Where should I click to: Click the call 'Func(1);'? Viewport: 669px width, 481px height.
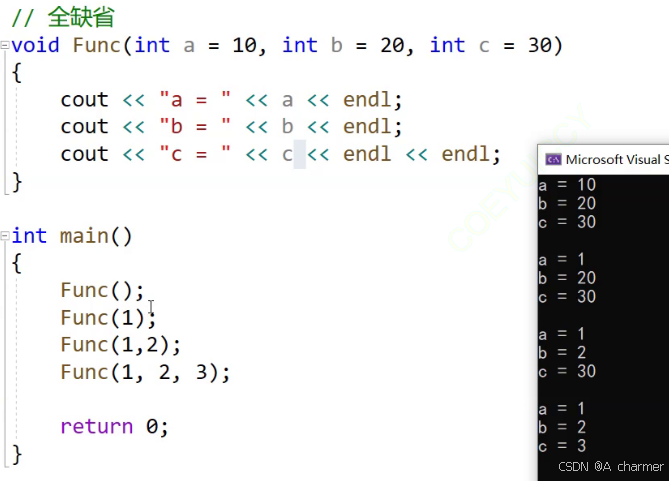109,318
